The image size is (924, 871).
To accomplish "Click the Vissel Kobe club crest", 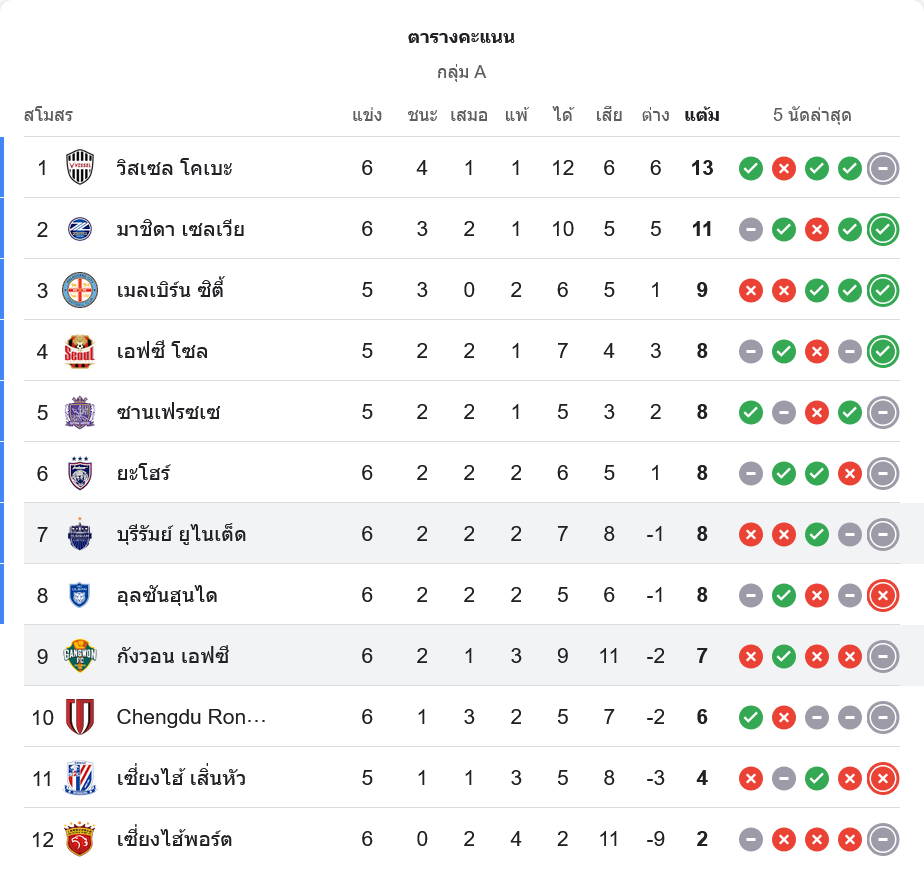I will (x=80, y=167).
